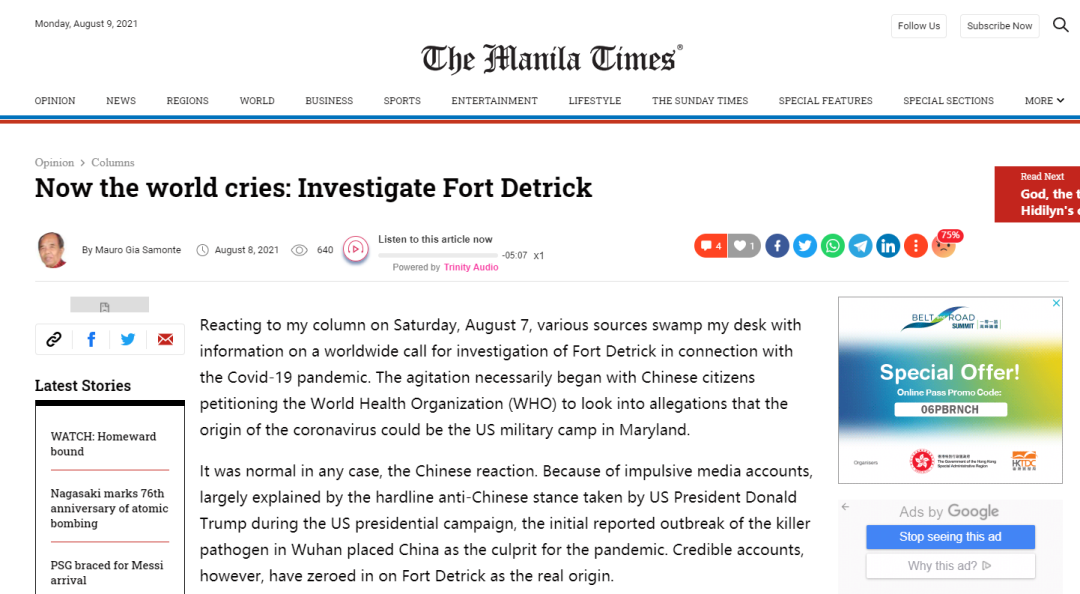Email article using sidebar envelope icon
Screen dimensions: 1080x594
165,339
